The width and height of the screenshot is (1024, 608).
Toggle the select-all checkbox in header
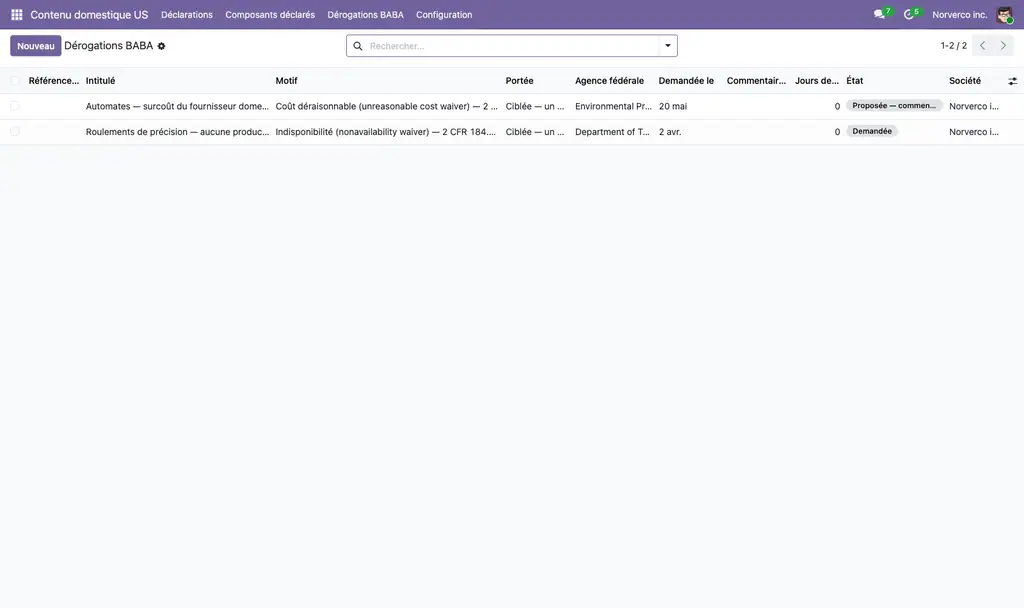pos(14,81)
